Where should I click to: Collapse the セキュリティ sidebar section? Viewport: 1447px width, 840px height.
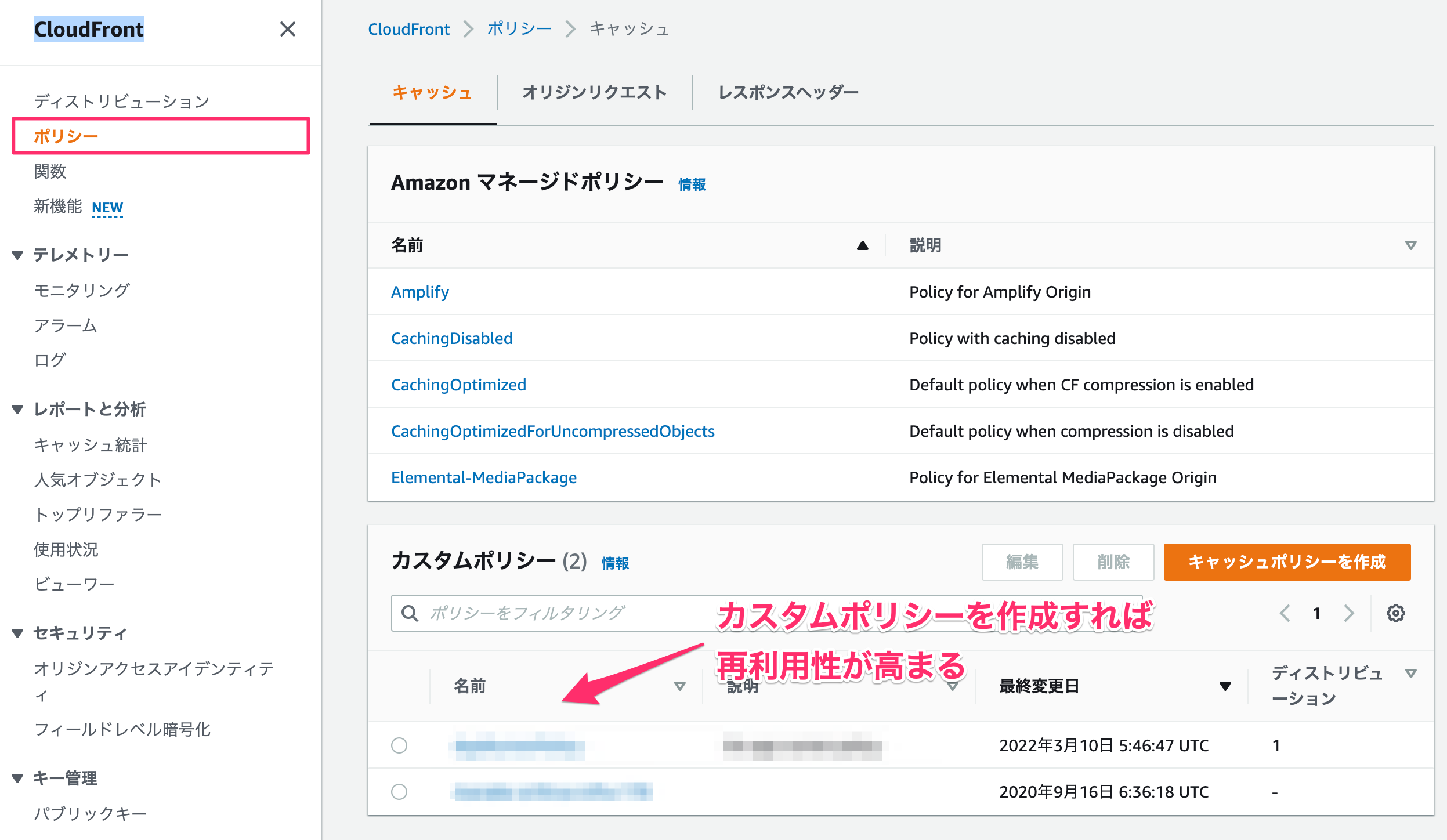click(17, 633)
